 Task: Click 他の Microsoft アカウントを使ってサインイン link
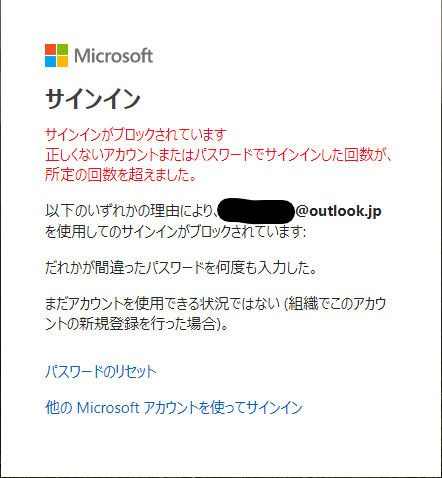[x=174, y=407]
